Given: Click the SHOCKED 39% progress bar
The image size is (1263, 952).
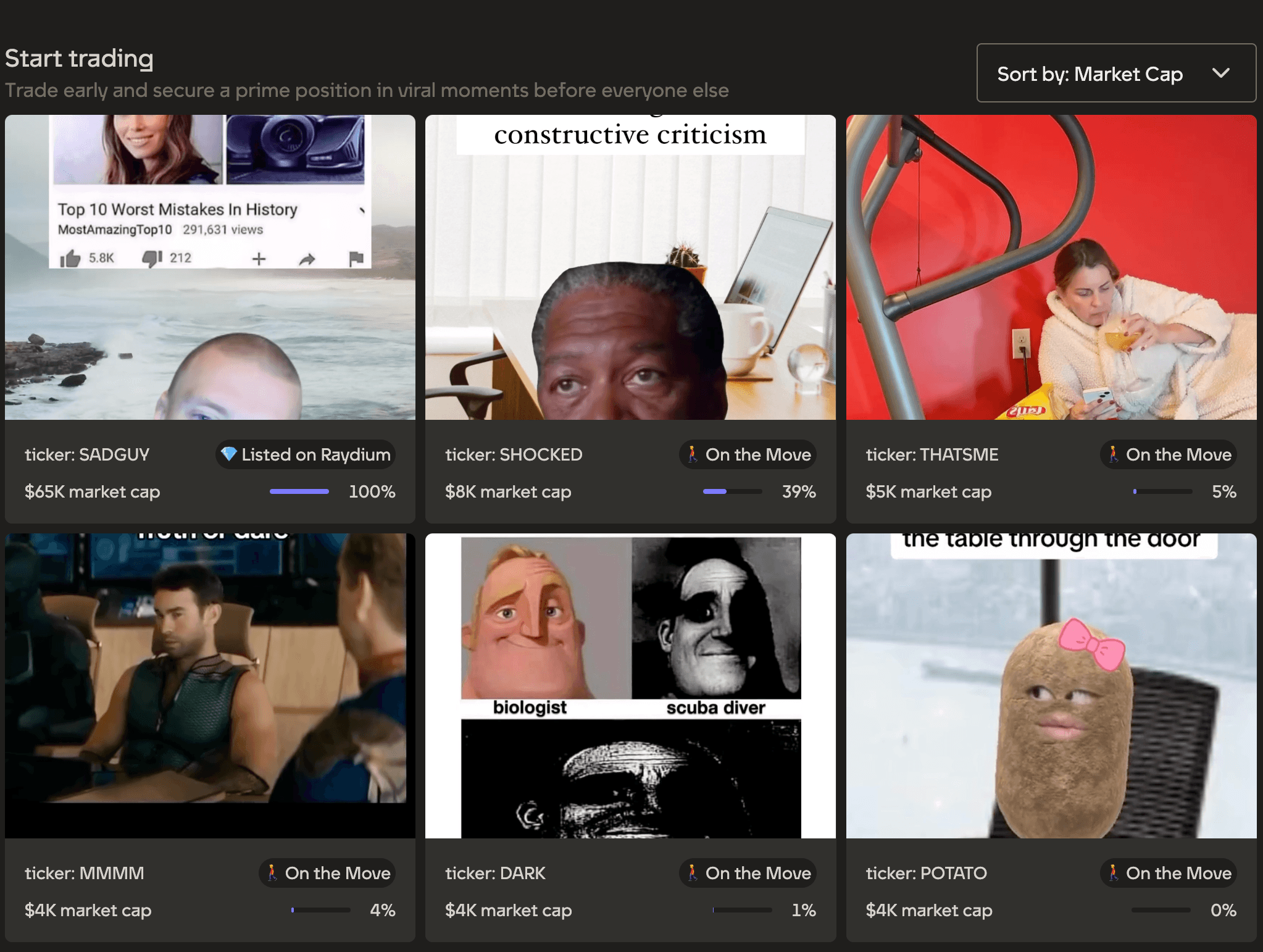Looking at the screenshot, I should [x=732, y=491].
